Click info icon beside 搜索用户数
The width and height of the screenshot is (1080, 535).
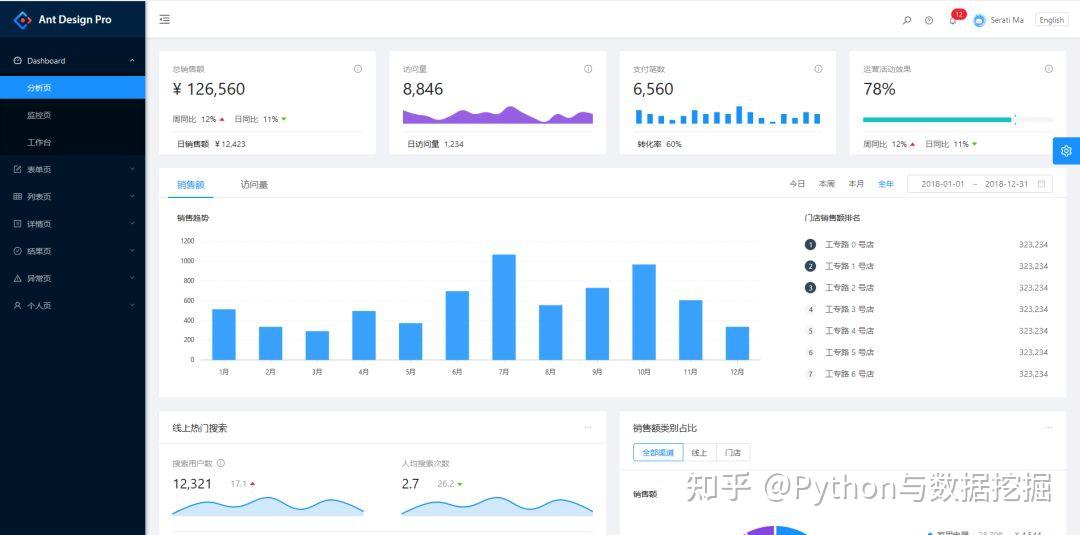coord(221,463)
